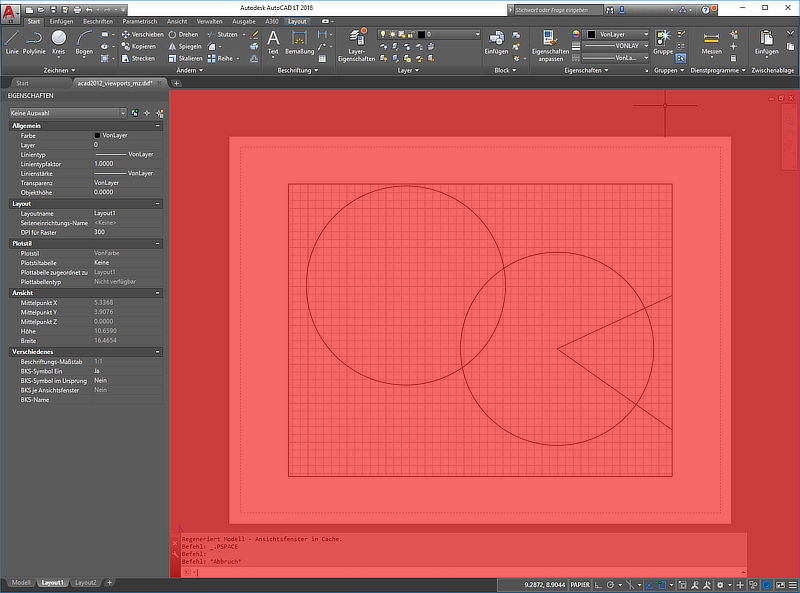Screen dimensions: 800x593
Task: Expand the Zeichnen panel
Action: point(59,70)
